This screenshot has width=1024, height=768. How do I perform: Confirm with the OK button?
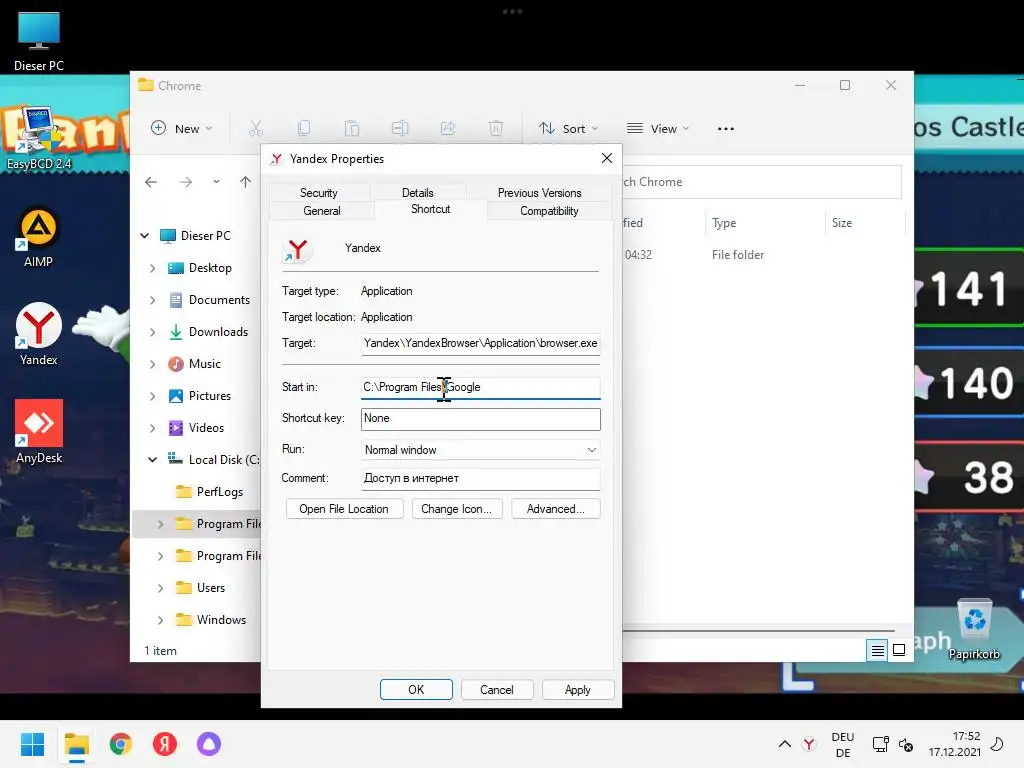416,690
